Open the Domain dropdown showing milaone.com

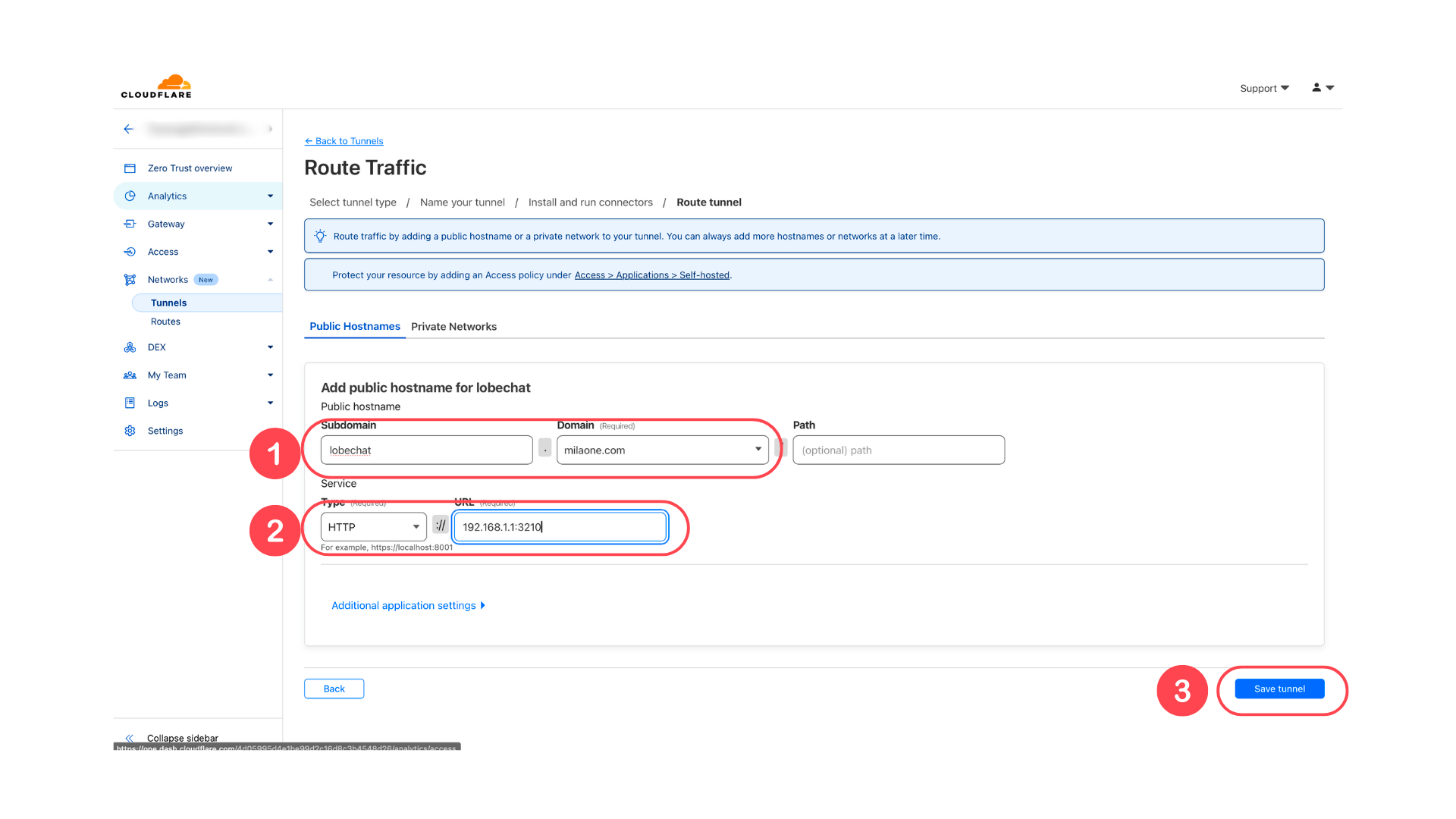click(x=662, y=450)
